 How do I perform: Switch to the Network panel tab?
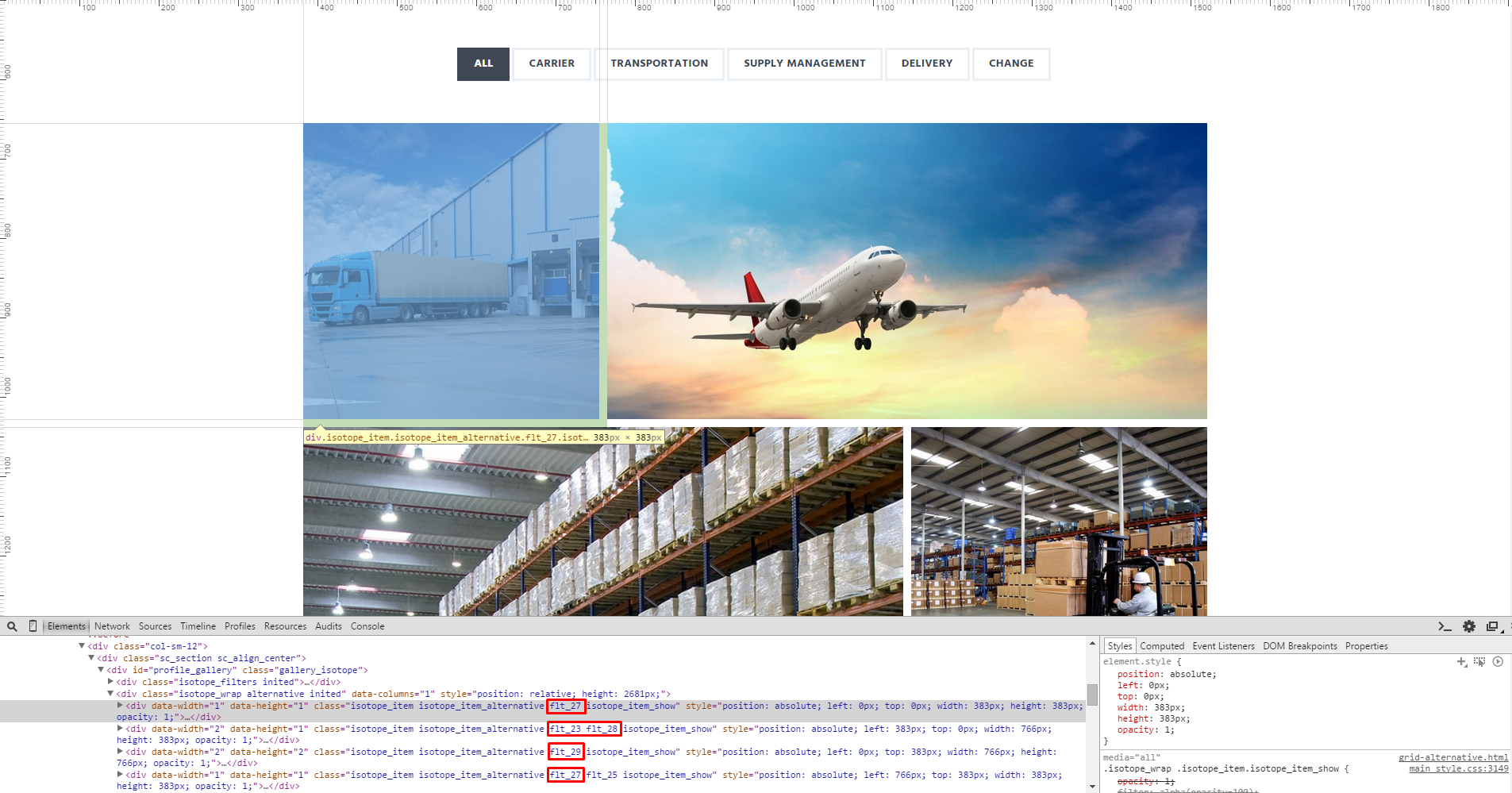[x=112, y=626]
